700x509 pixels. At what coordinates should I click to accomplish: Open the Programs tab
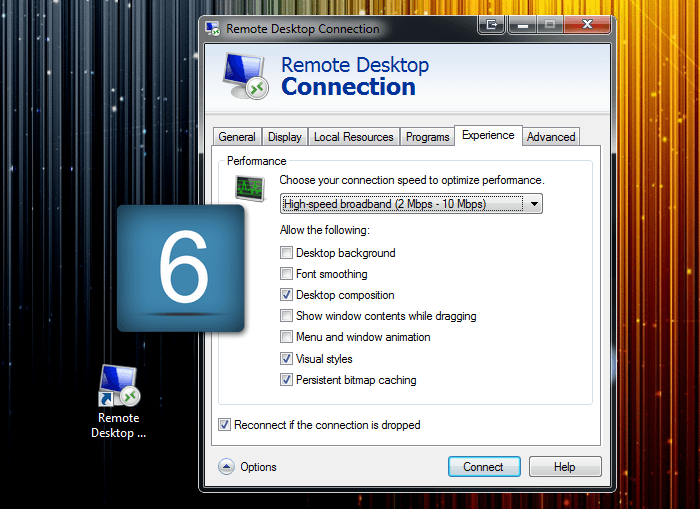(427, 137)
